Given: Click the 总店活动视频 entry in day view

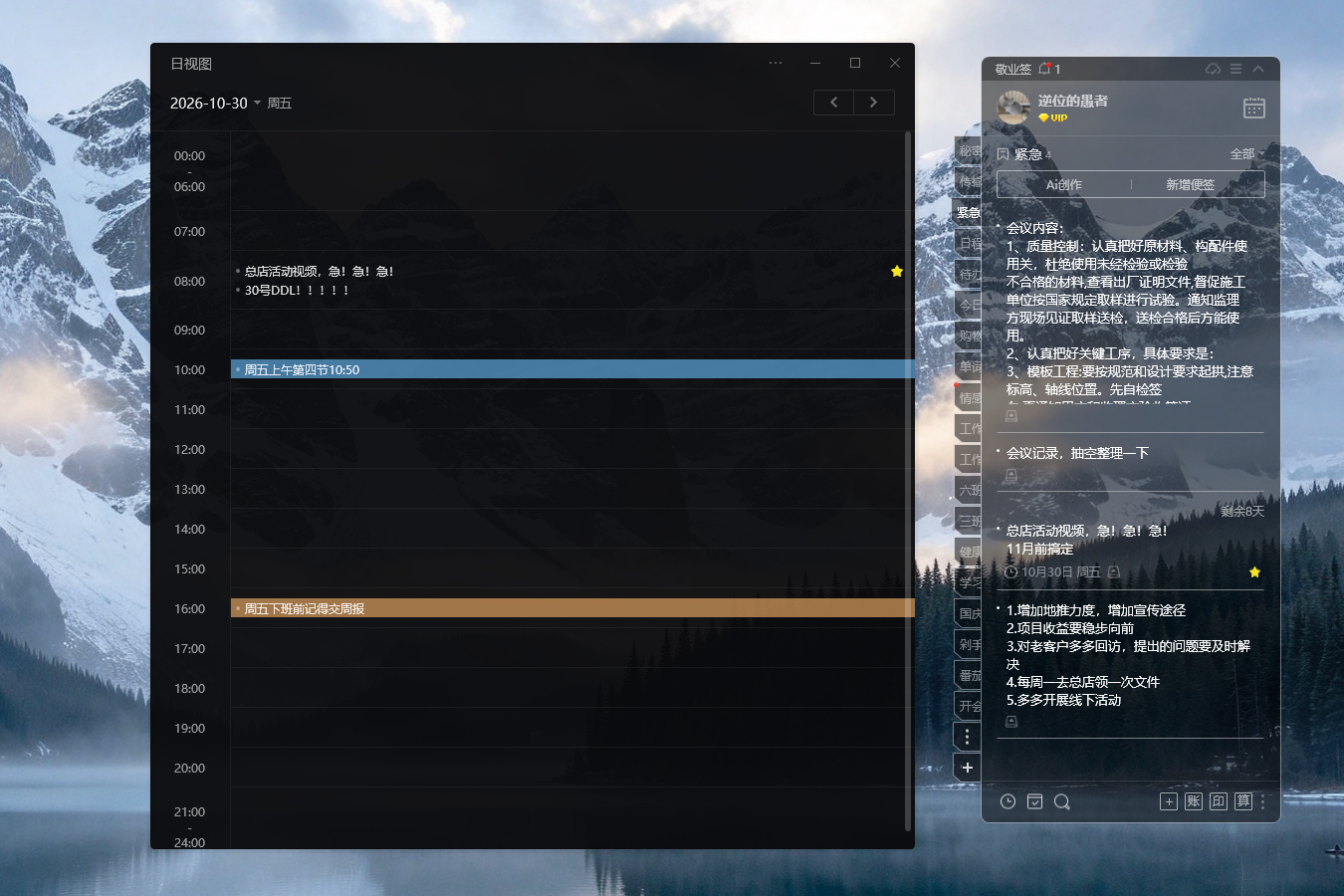Looking at the screenshot, I should [319, 271].
